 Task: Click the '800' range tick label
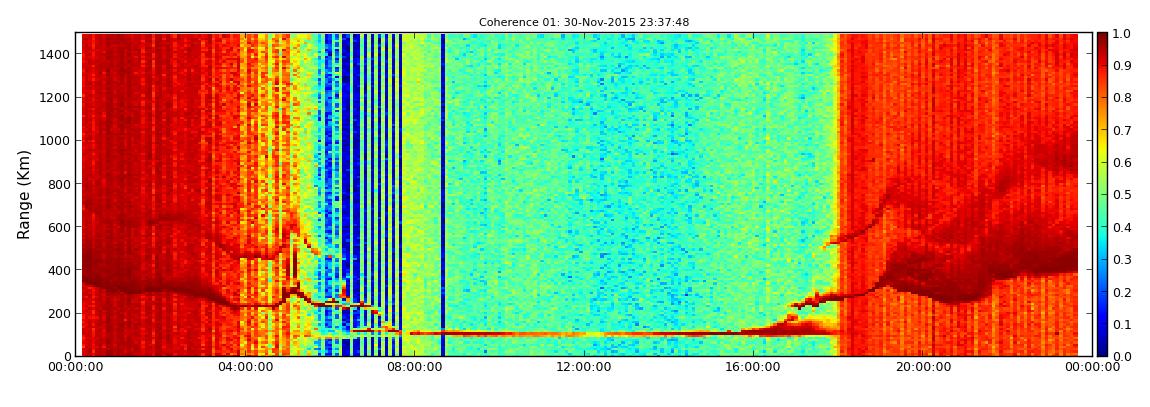point(60,184)
